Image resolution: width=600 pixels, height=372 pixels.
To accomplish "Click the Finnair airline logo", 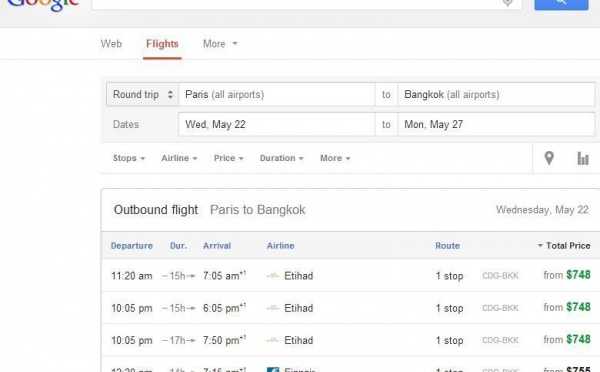I will point(273,370).
